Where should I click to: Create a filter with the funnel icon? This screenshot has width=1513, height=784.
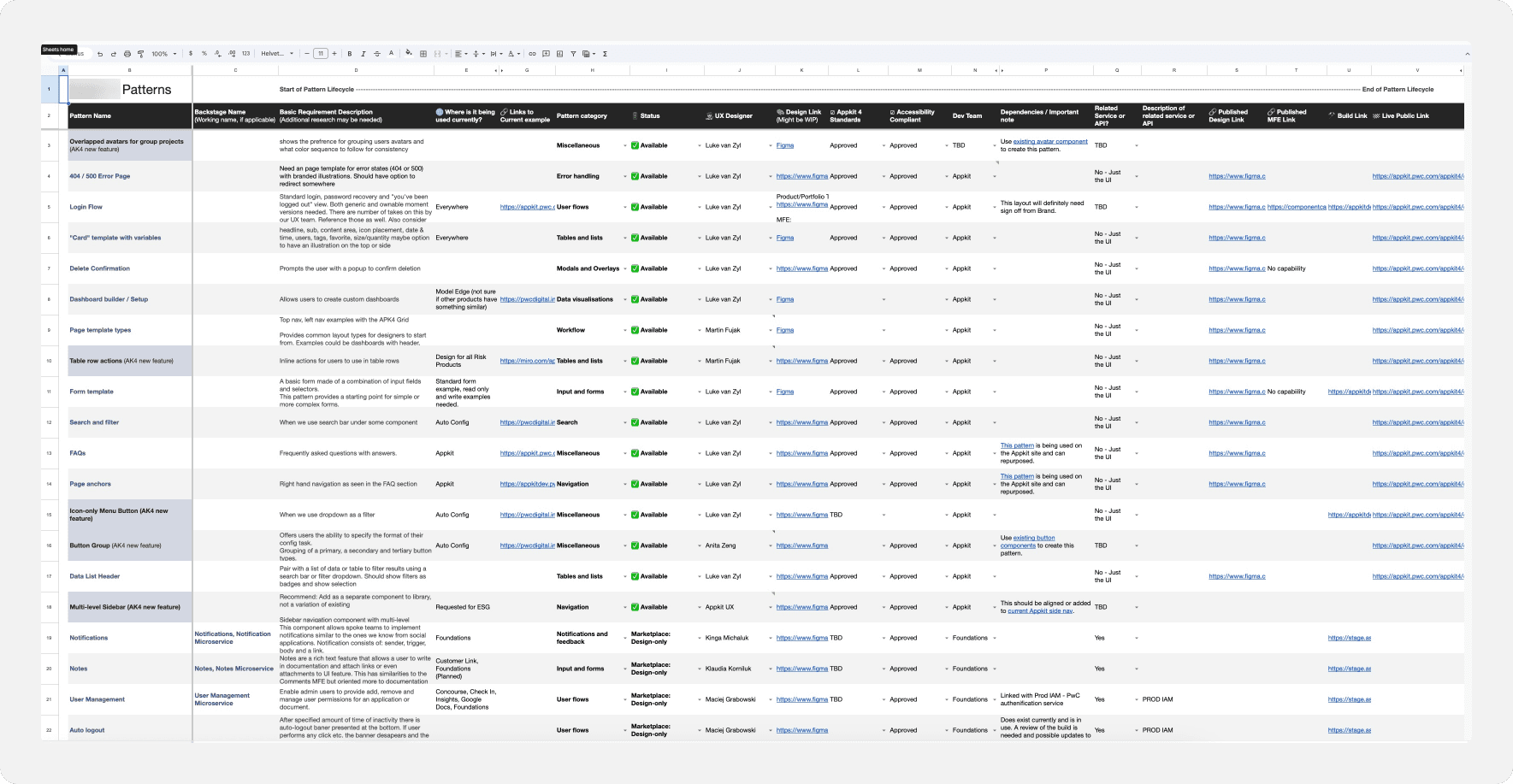pos(573,54)
